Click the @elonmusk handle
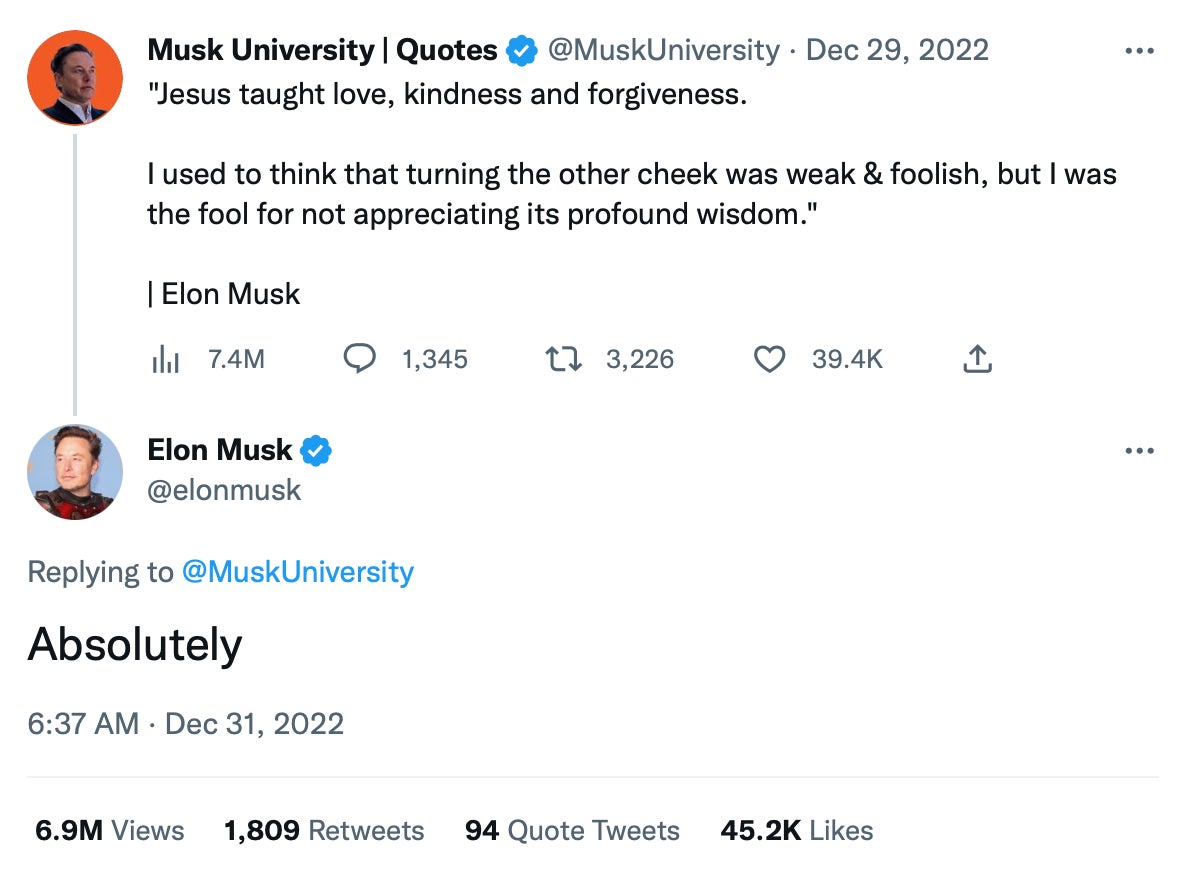Viewport: 1182px width, 870px height. point(224,489)
